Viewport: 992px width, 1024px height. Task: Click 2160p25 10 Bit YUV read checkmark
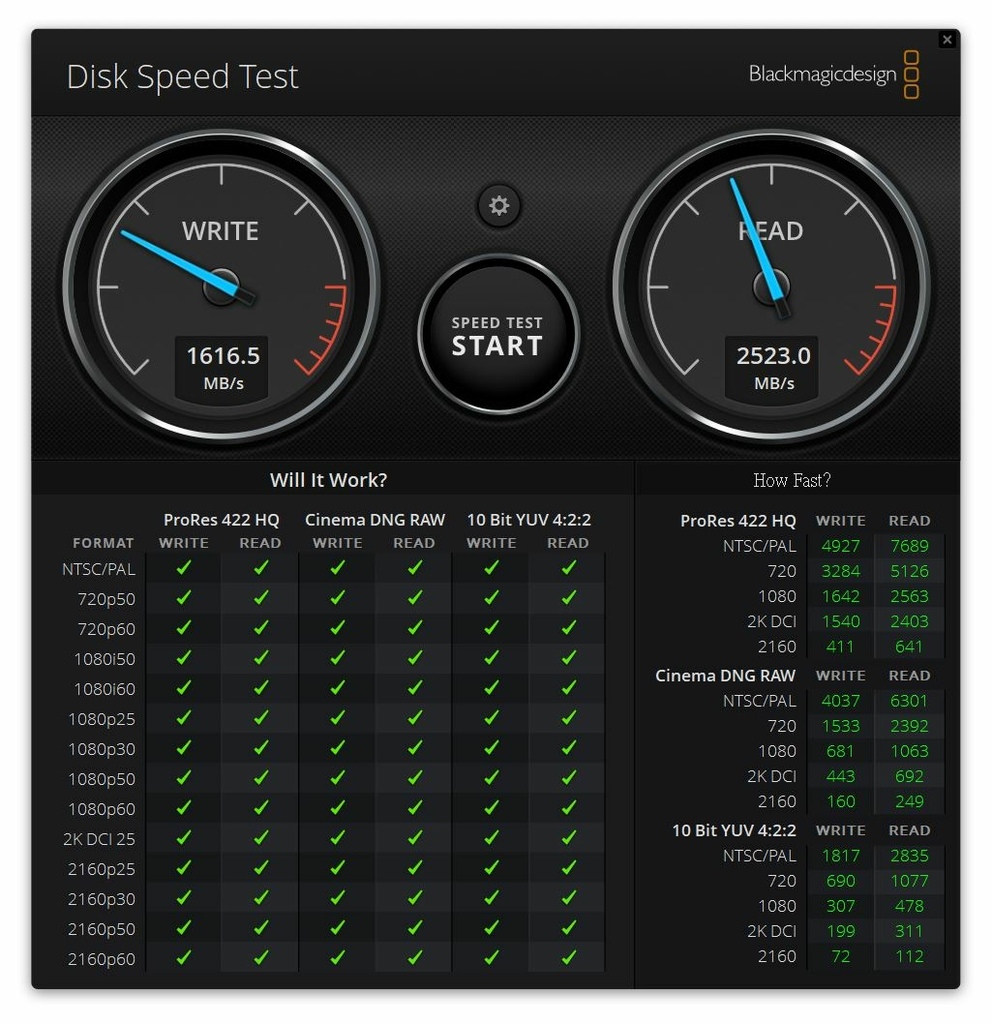tap(569, 869)
